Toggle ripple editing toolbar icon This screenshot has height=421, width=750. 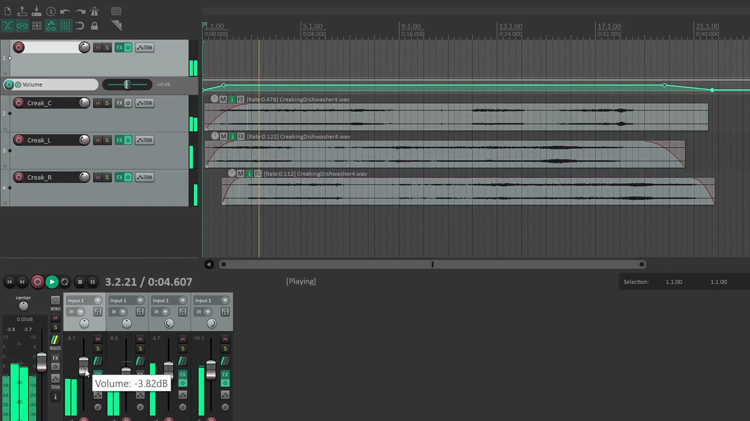(x=37, y=26)
